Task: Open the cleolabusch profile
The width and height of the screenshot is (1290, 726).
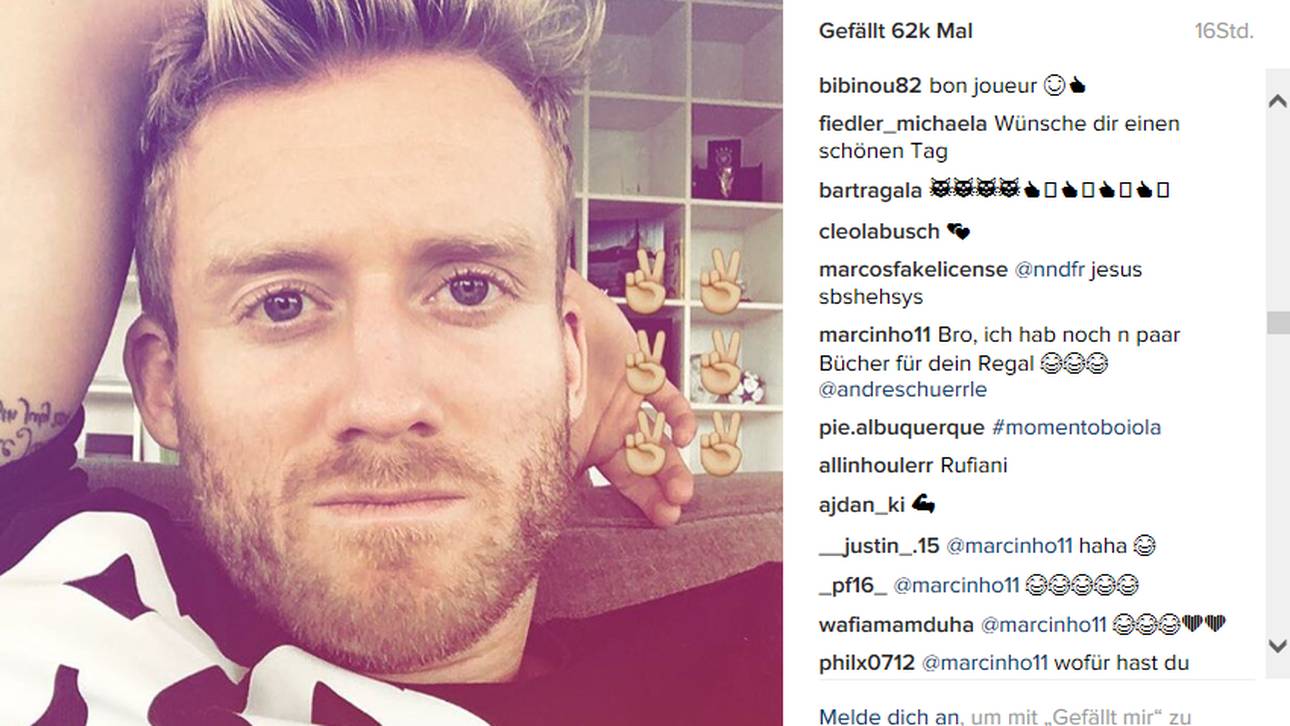Action: pos(879,232)
